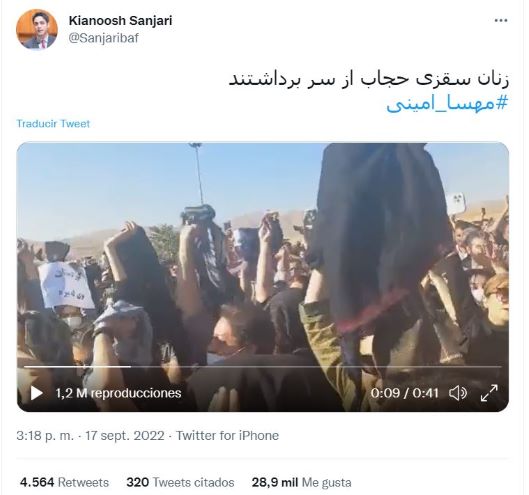Click the 1,2 M reproducciones view count
This screenshot has width=529, height=495.
coord(118,393)
